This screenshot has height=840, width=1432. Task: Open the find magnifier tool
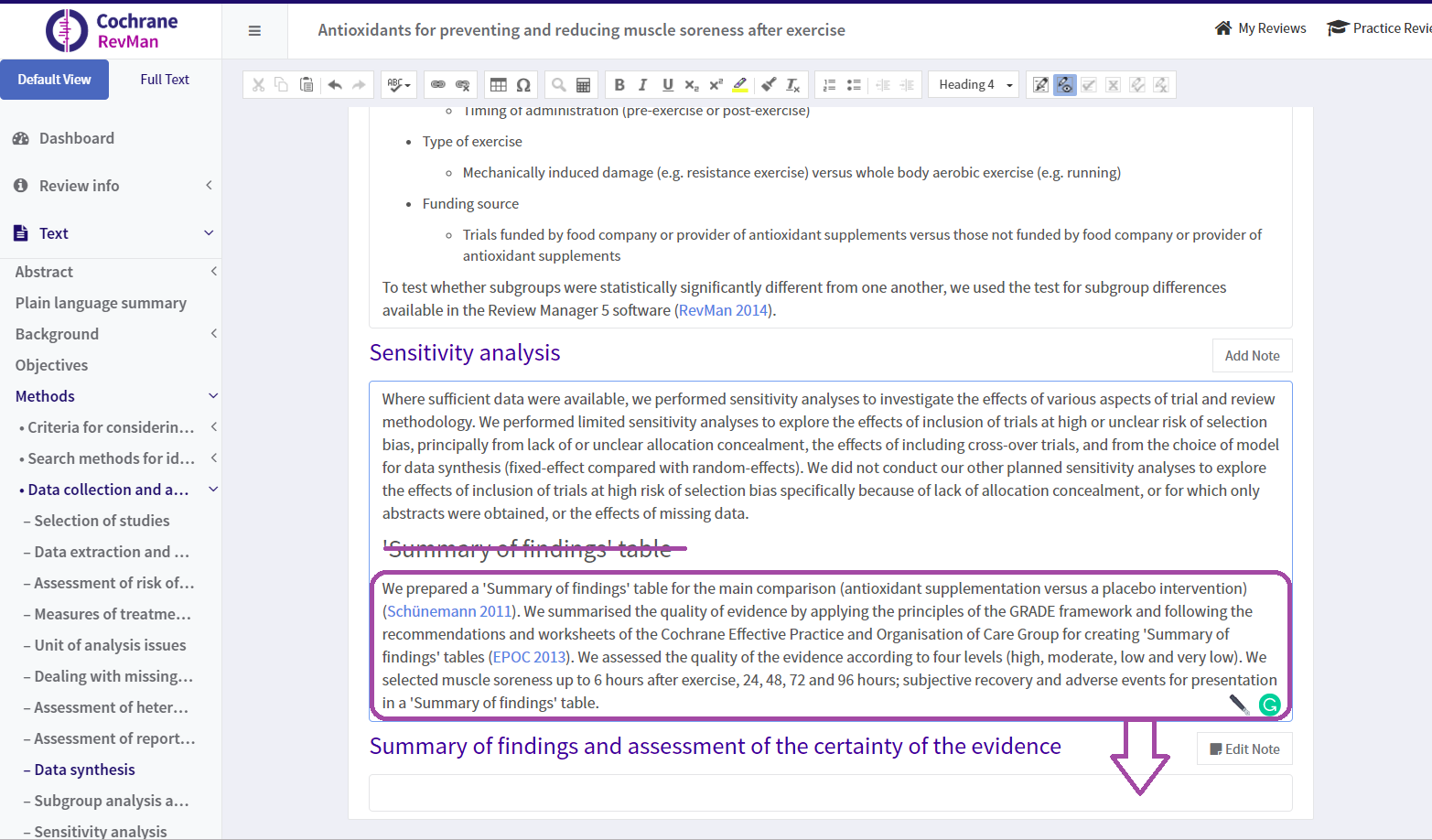click(x=558, y=85)
